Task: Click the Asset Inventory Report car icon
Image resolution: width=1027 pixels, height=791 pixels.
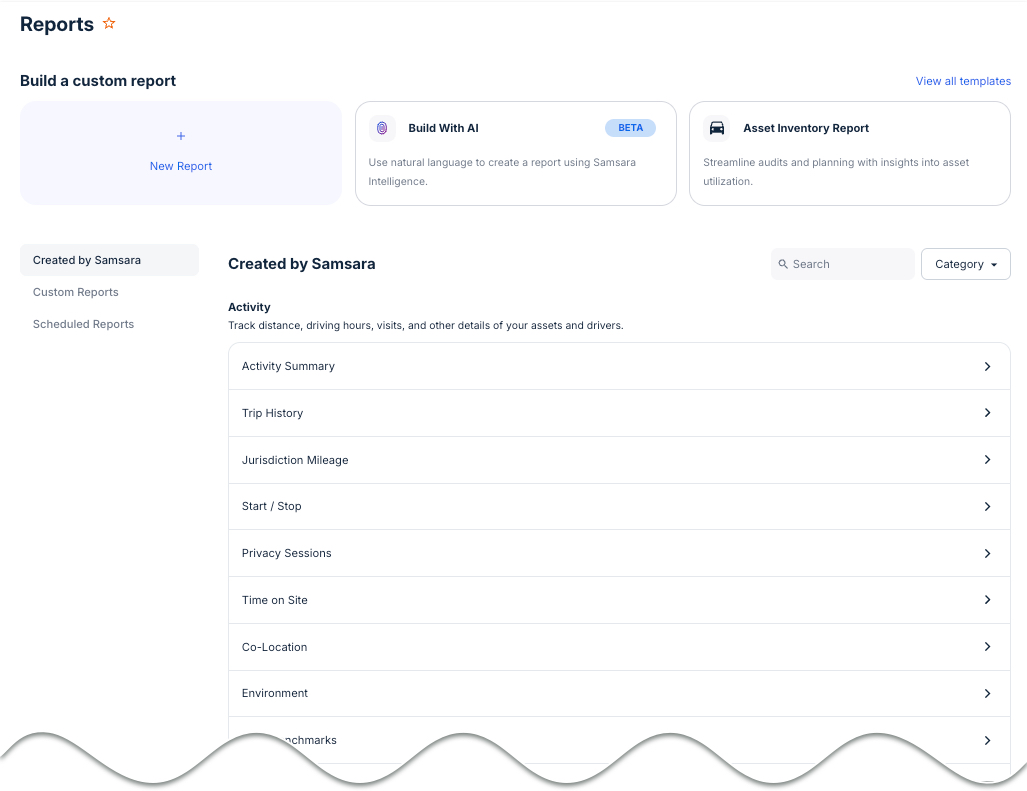Action: coord(716,128)
